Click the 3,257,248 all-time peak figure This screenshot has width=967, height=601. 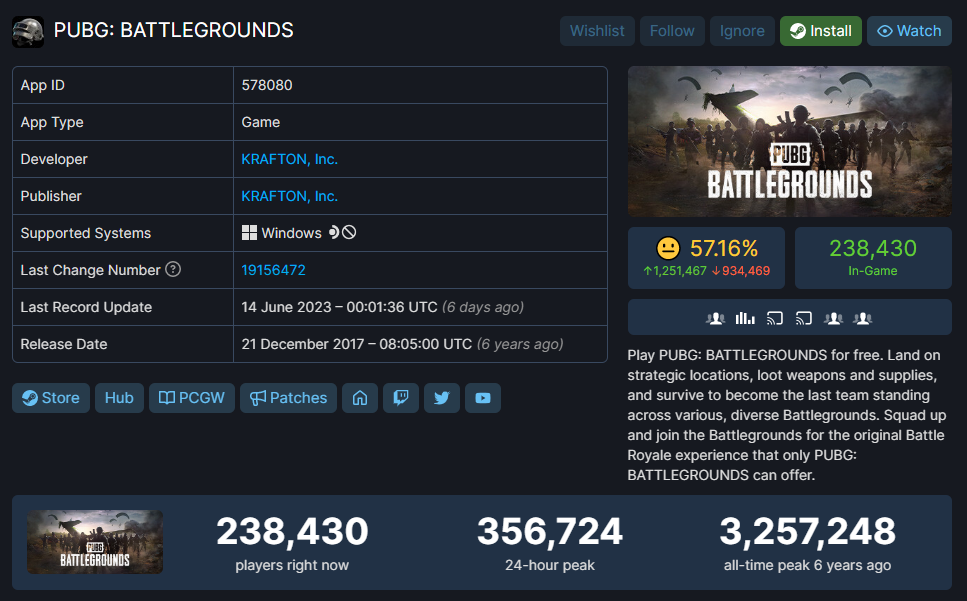807,531
